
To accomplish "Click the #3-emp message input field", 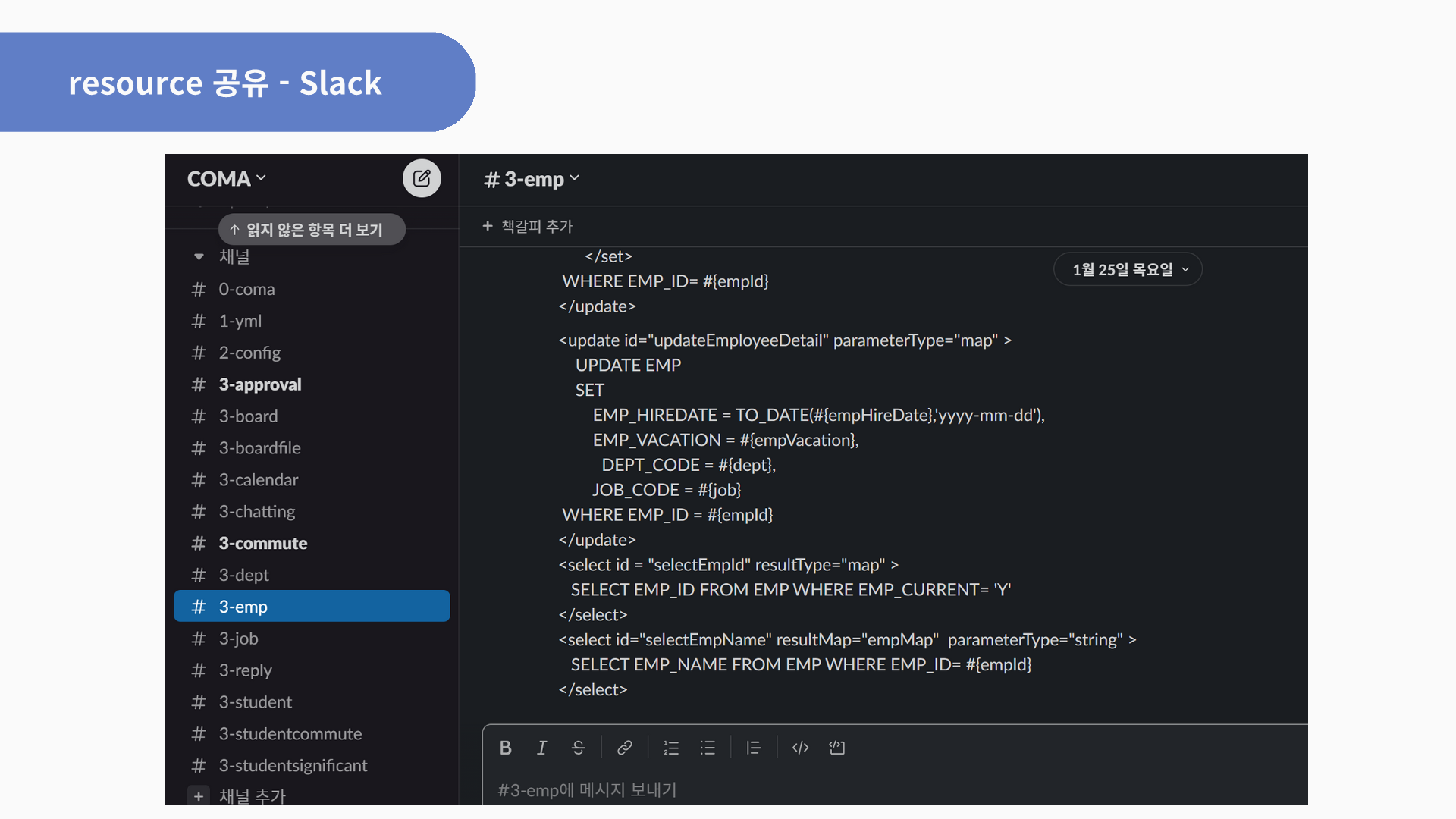I will tap(895, 789).
